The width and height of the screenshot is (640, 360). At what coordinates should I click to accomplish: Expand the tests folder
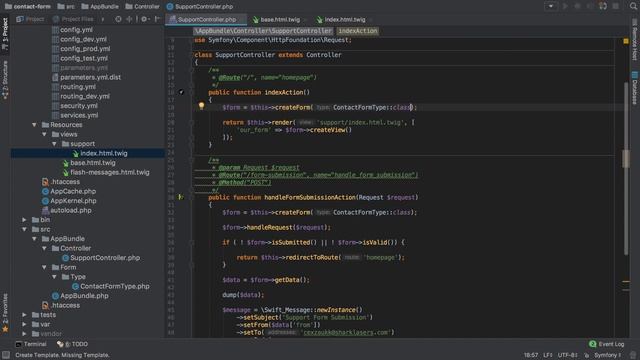pos(24,315)
